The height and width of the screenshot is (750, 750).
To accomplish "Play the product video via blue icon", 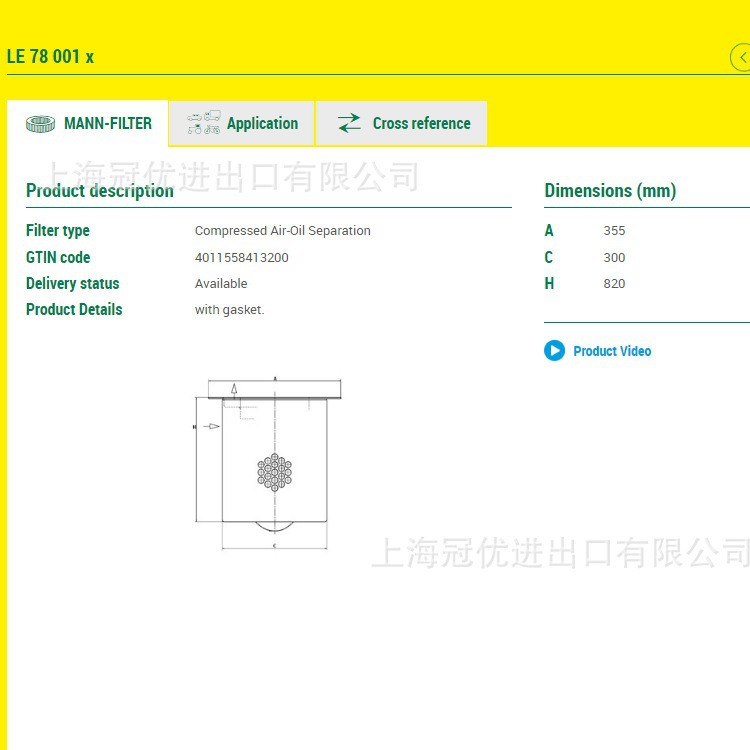I will pyautogui.click(x=554, y=351).
